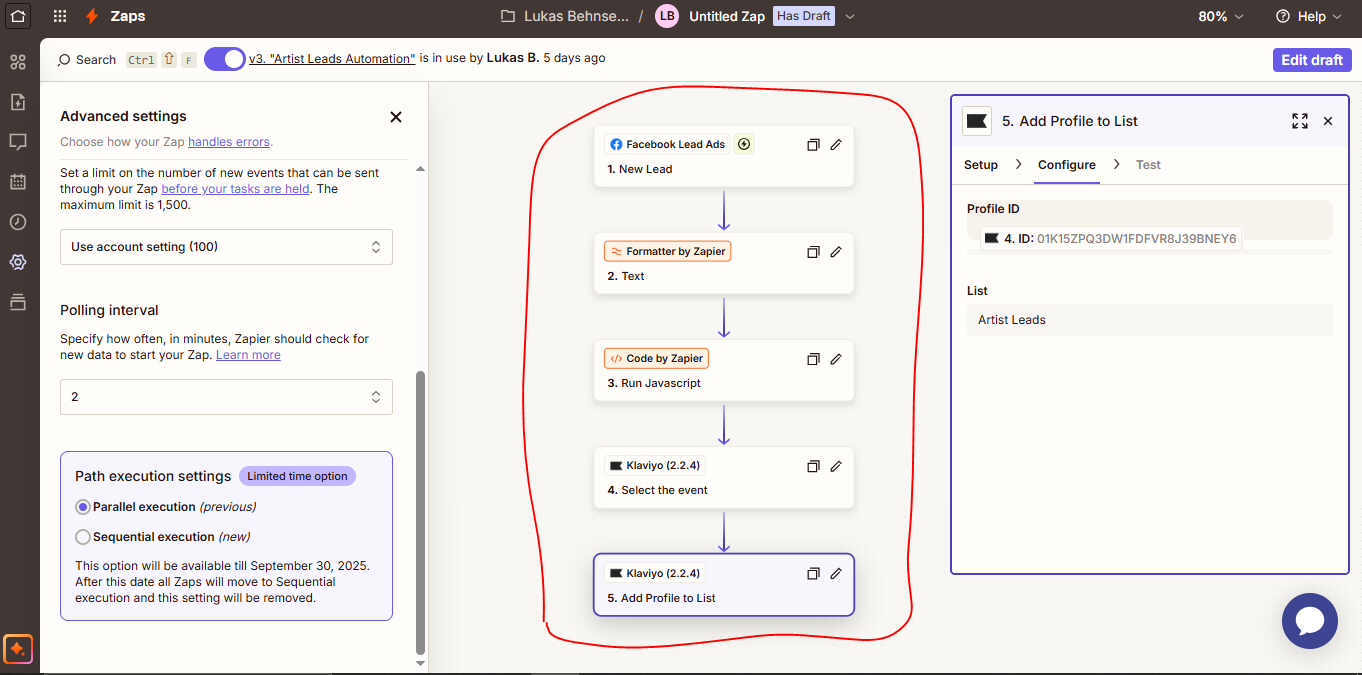Duplicate the 4. Select the event step
Viewport: 1362px width, 675px height.
[x=813, y=466]
